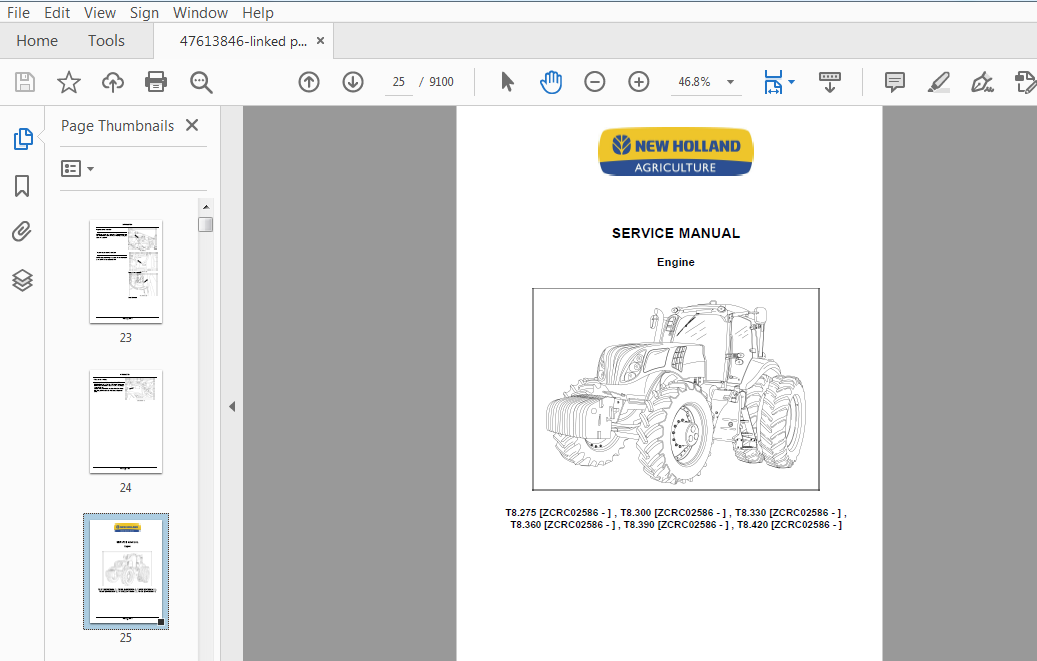
Task: Go to previous page arrow
Action: pos(309,82)
